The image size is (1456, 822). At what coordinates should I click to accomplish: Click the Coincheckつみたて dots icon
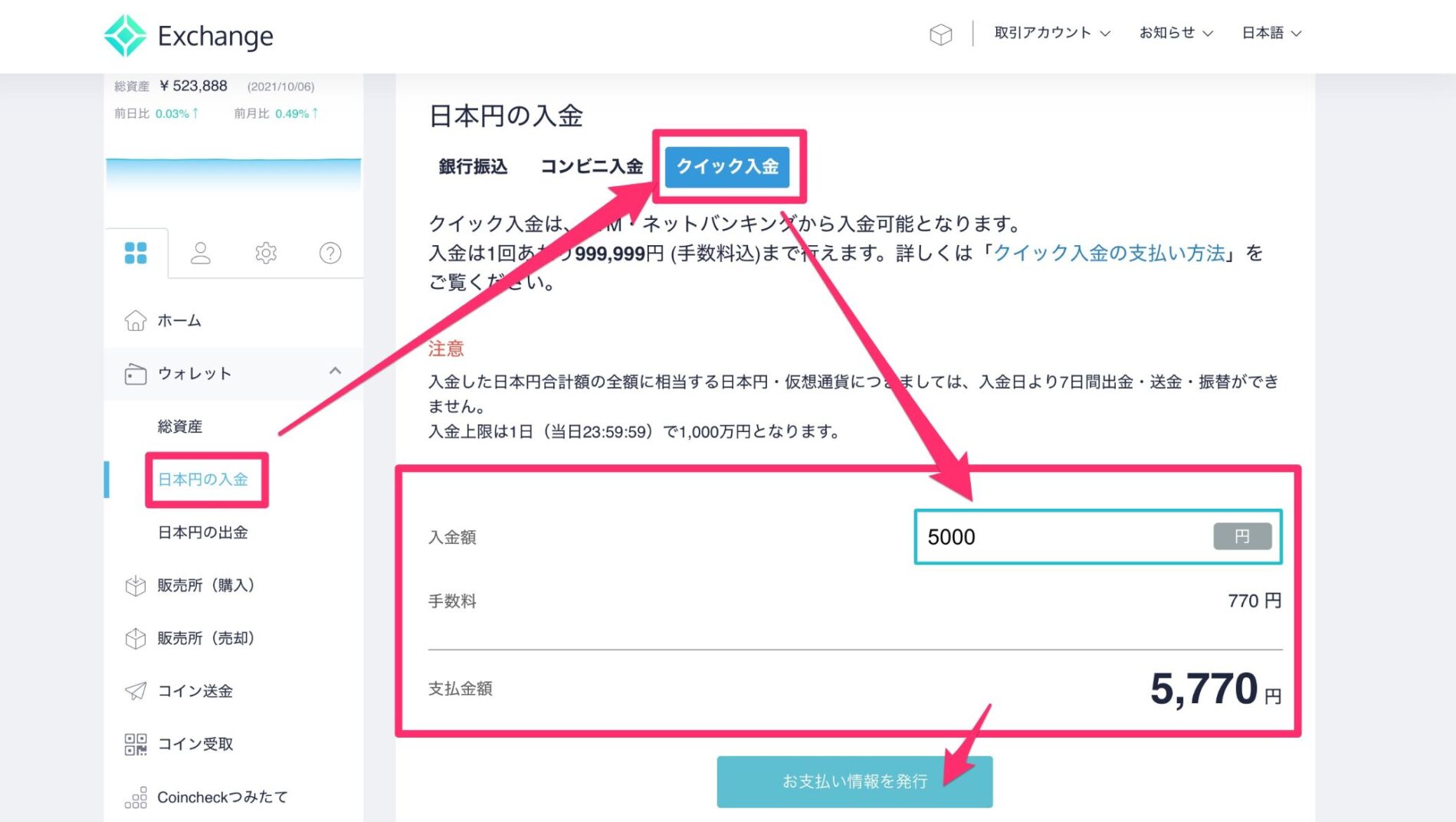pos(136,797)
